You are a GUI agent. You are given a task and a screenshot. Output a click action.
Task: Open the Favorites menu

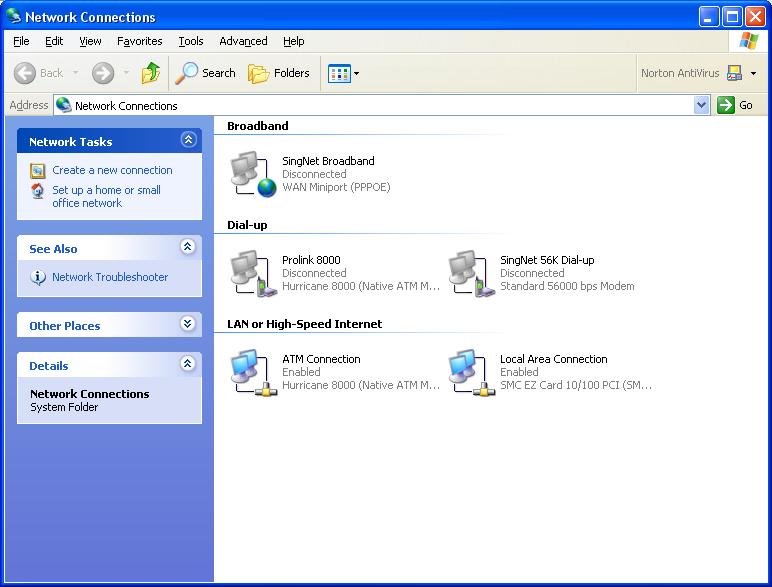[140, 41]
